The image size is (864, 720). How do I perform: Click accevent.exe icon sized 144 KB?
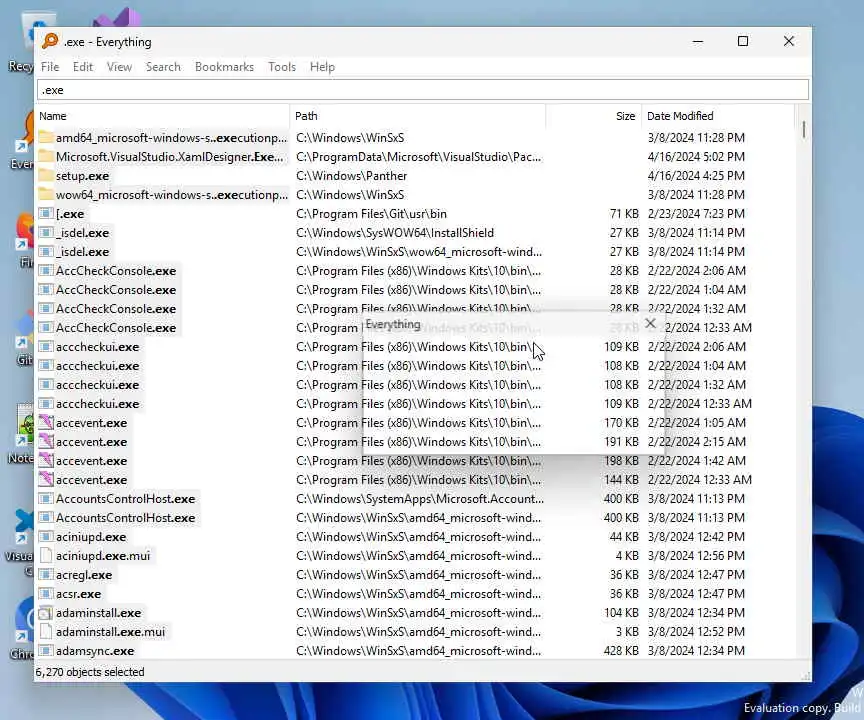tap(46, 479)
